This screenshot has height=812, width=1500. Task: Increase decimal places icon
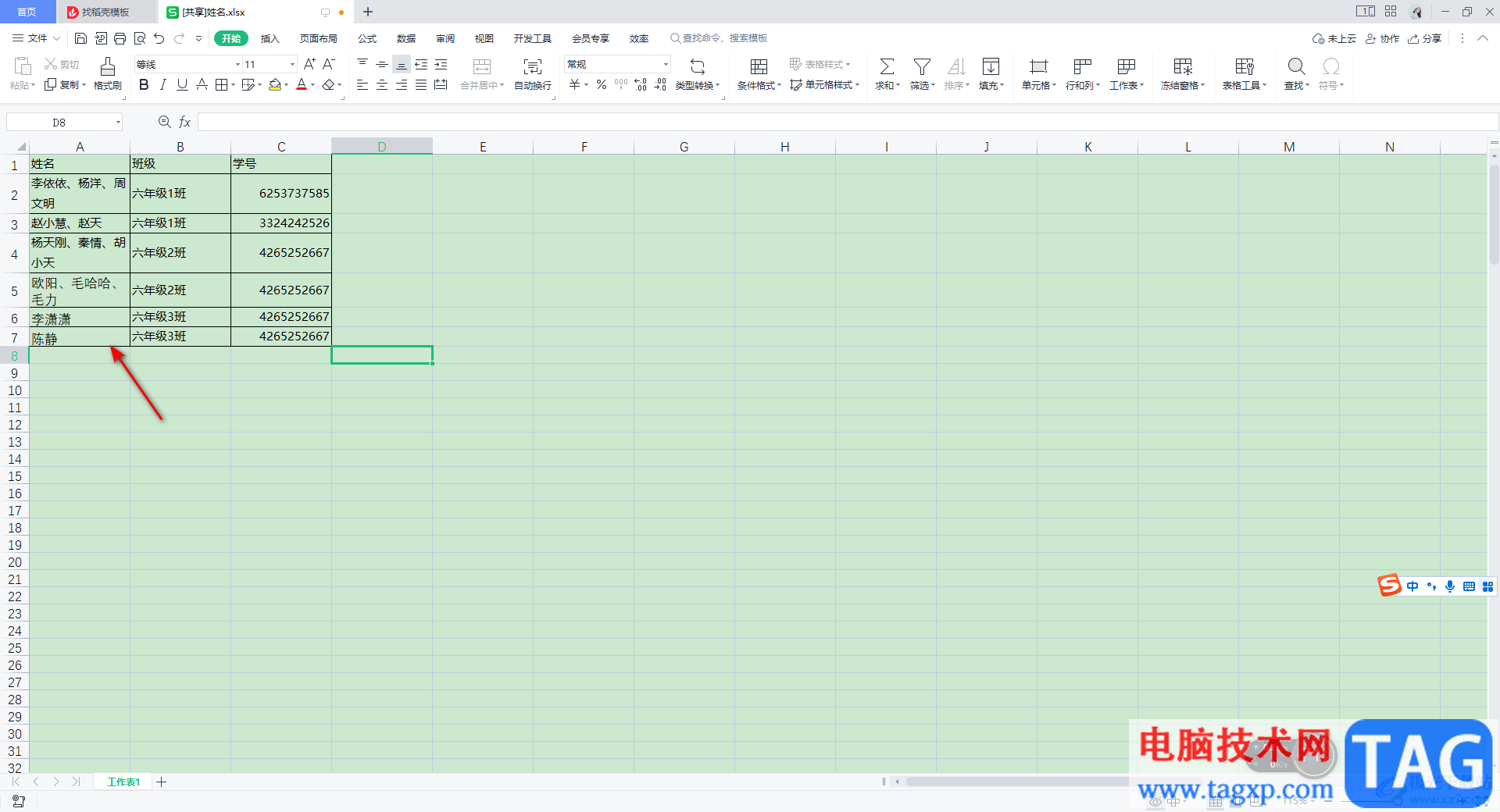tap(641, 84)
